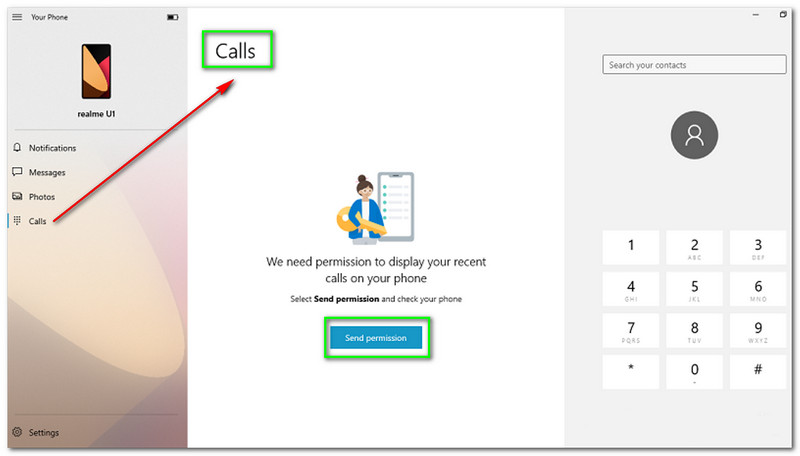
Task: Open the hamburger navigation menu
Action: (x=17, y=17)
